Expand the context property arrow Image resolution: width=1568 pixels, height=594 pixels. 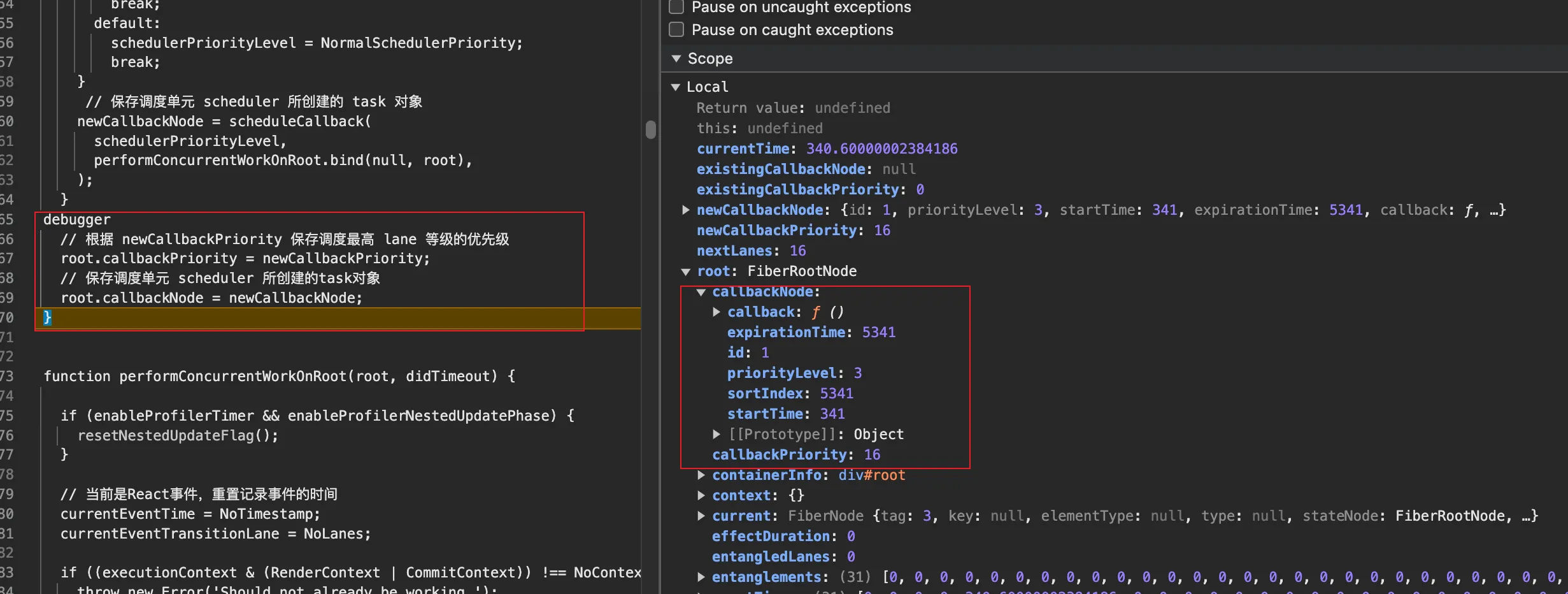[701, 495]
